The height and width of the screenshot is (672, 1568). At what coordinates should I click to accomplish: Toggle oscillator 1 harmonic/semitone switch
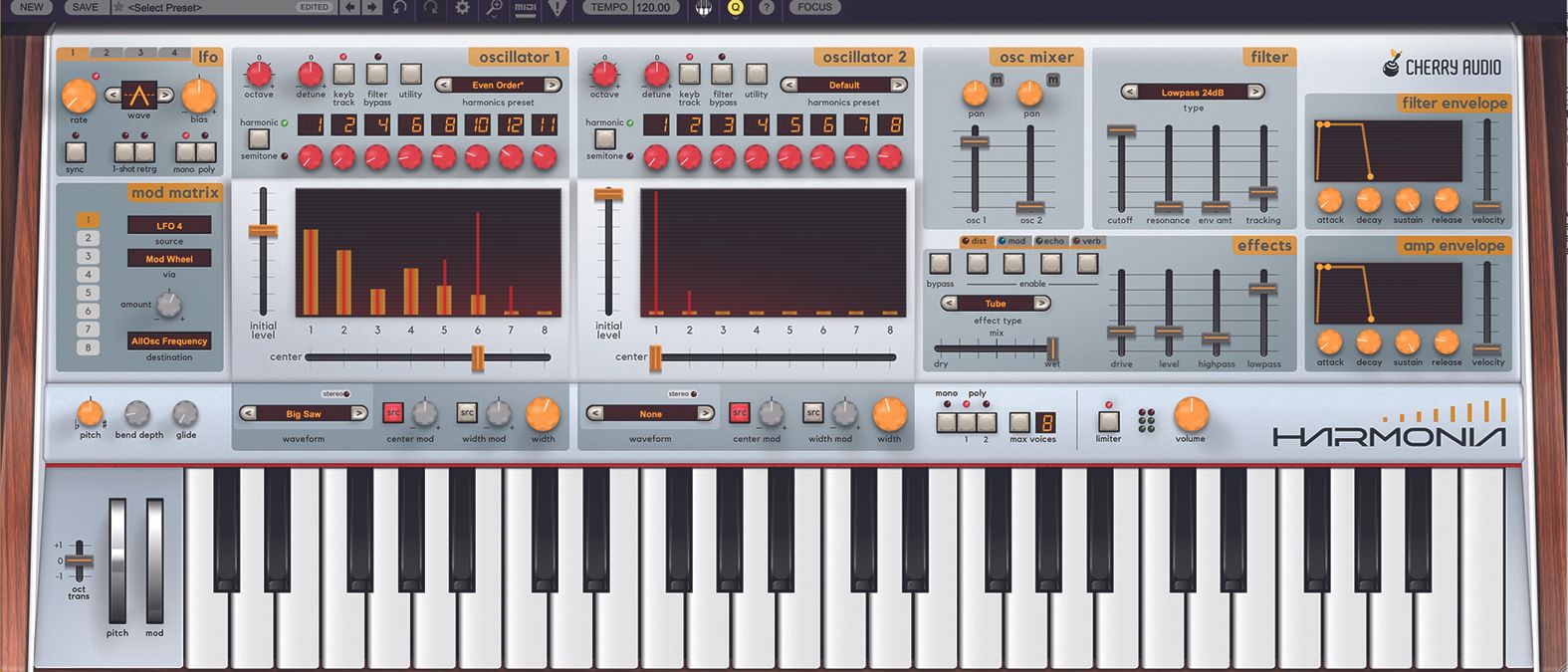[259, 139]
